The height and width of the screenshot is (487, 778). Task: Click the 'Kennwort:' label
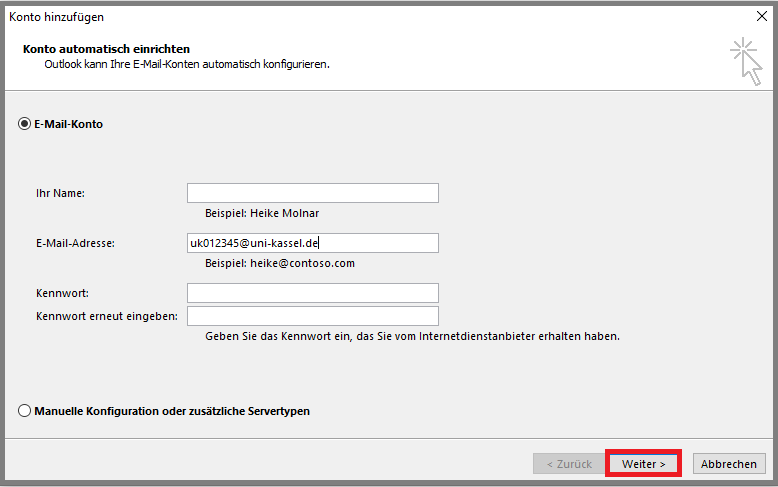tap(63, 293)
